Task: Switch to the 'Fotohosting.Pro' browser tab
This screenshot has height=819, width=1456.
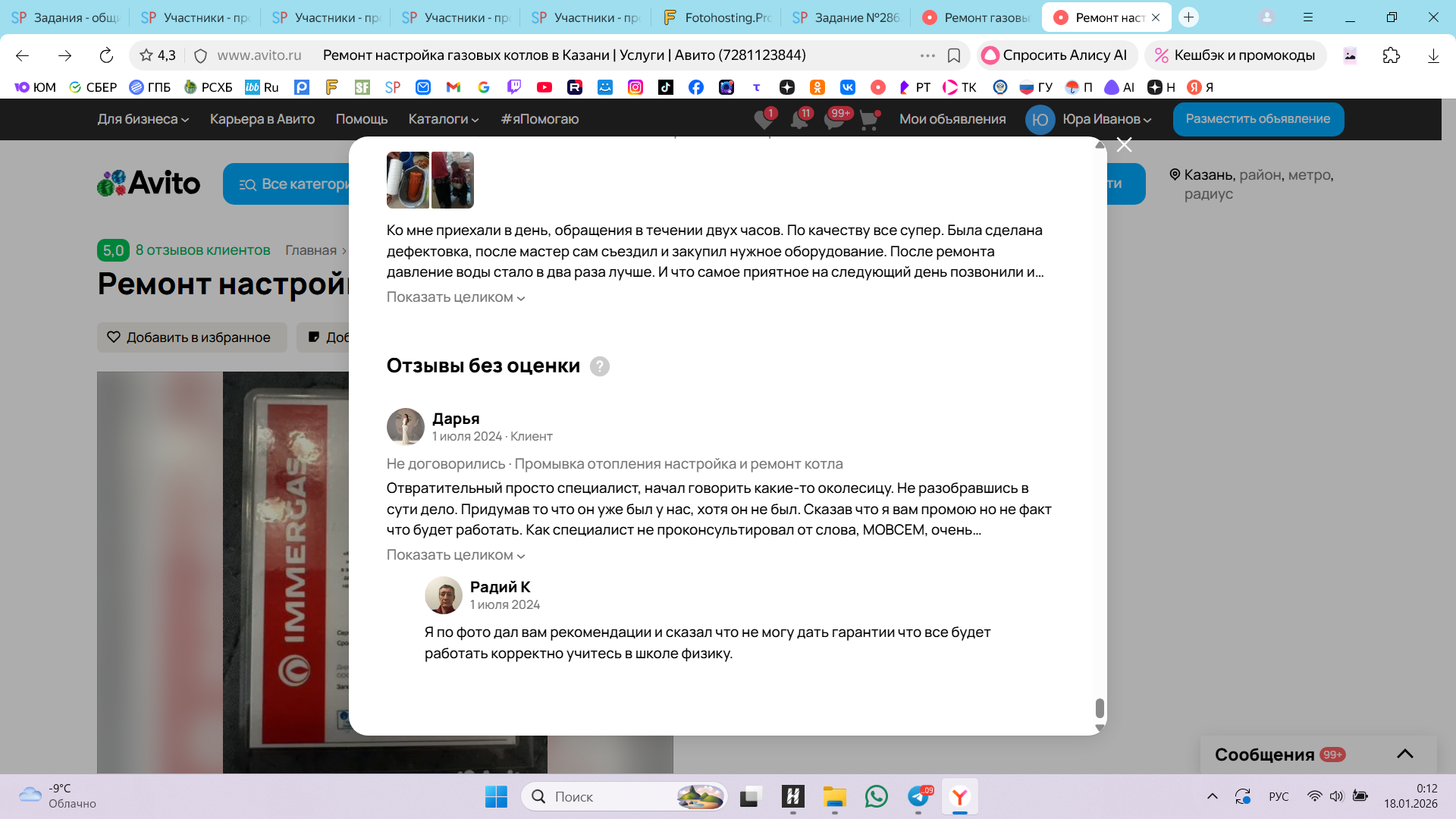Action: pyautogui.click(x=717, y=17)
